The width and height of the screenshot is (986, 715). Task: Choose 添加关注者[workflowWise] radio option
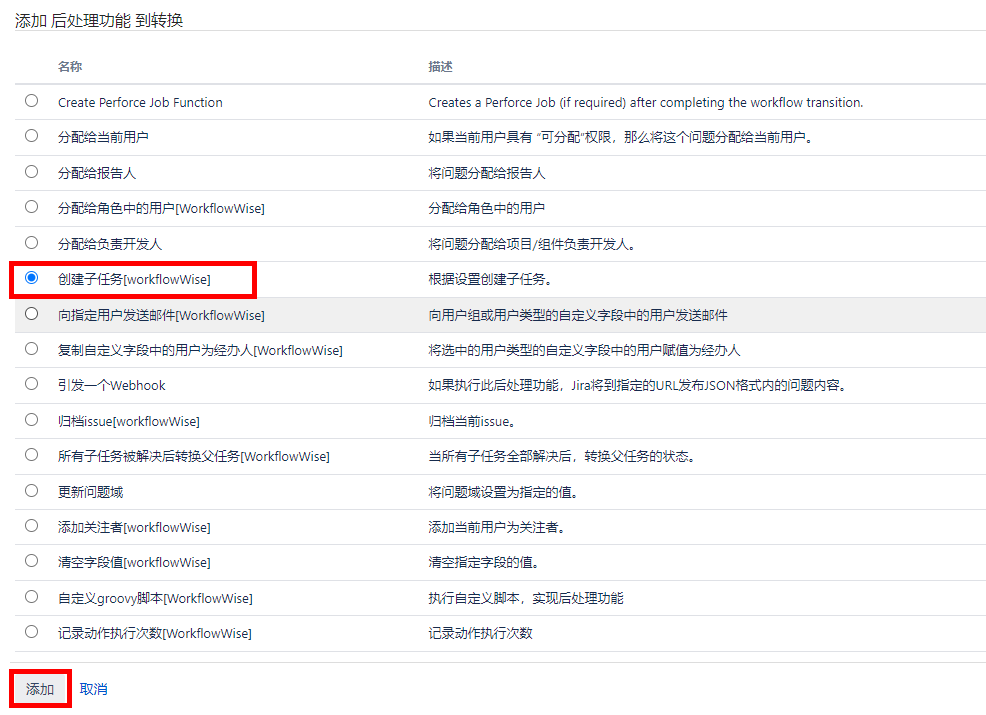pos(32,526)
